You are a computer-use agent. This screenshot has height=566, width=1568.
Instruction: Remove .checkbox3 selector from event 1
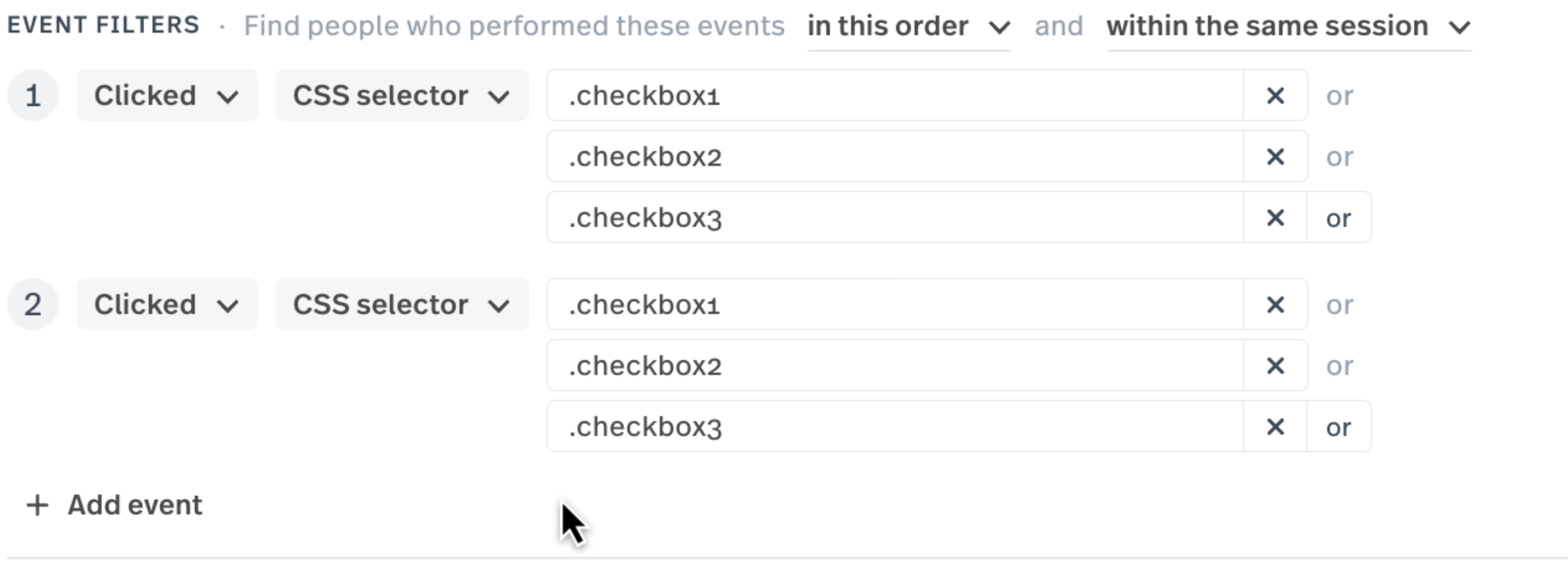click(x=1275, y=218)
